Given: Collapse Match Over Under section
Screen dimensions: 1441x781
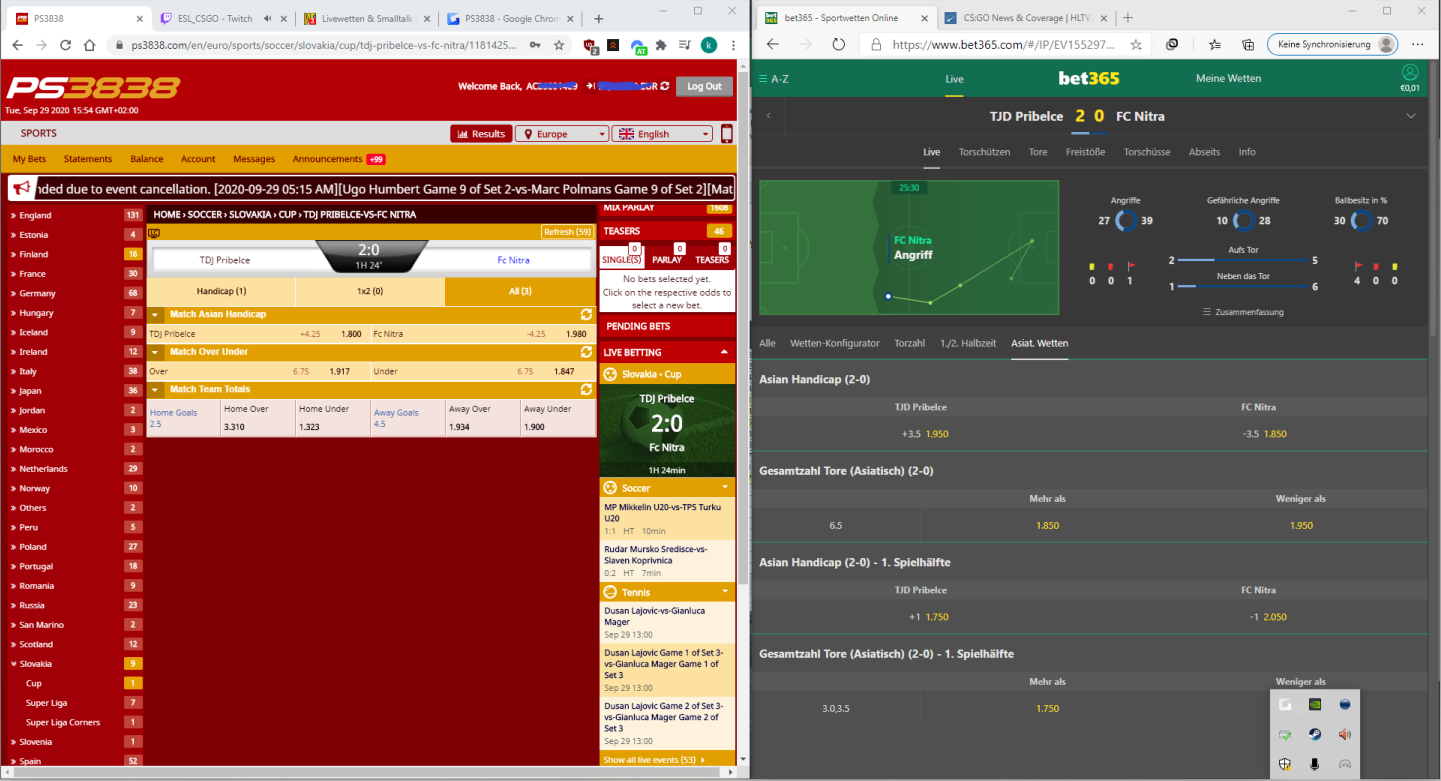Looking at the screenshot, I should [x=156, y=352].
